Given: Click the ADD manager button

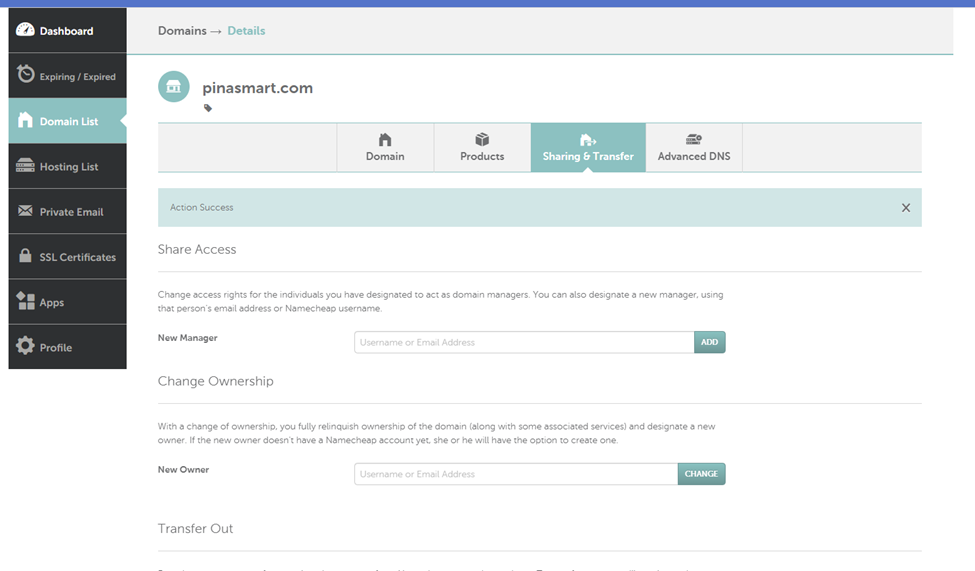Looking at the screenshot, I should [709, 342].
